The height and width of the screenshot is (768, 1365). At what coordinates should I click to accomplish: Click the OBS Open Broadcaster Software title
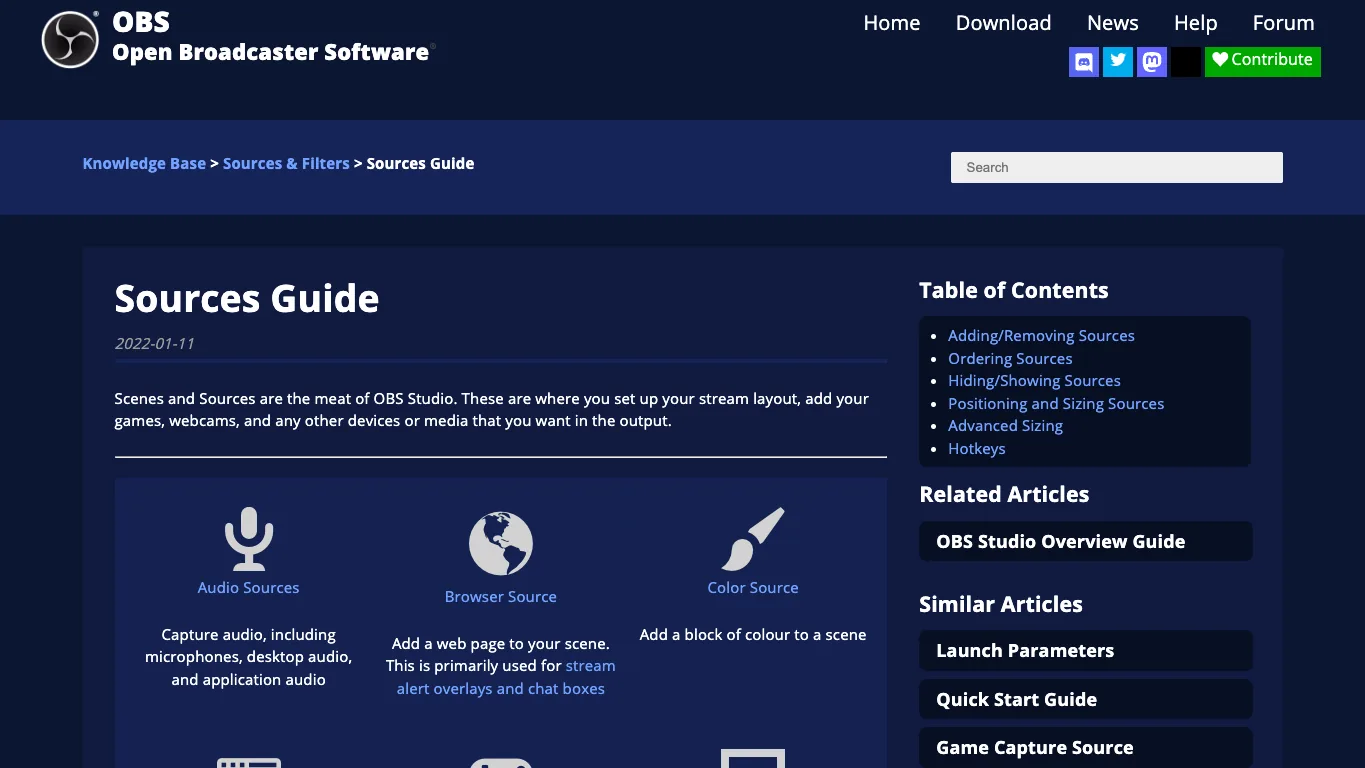point(274,38)
